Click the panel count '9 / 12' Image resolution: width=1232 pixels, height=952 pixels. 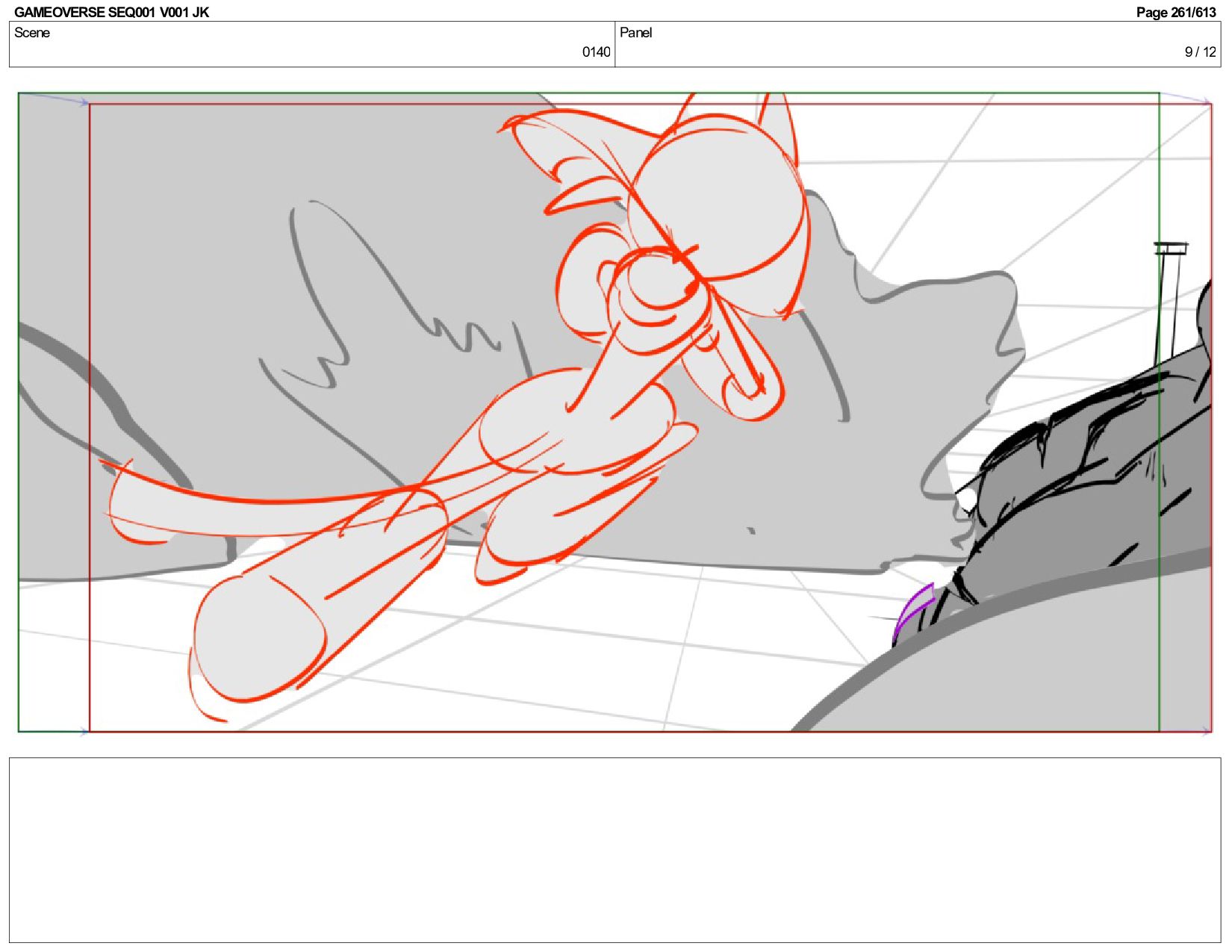tap(1200, 52)
